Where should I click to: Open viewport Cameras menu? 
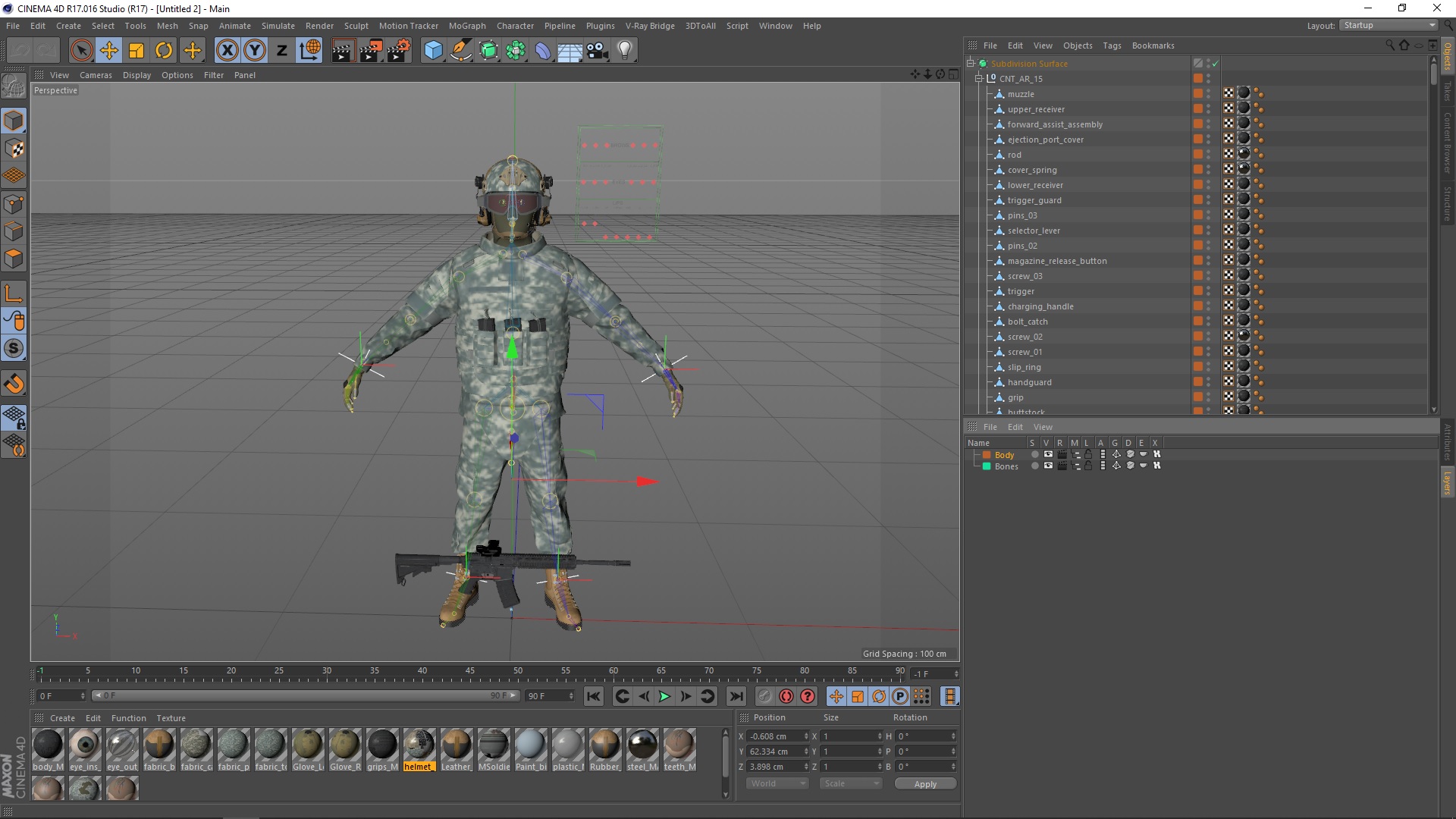[x=96, y=75]
